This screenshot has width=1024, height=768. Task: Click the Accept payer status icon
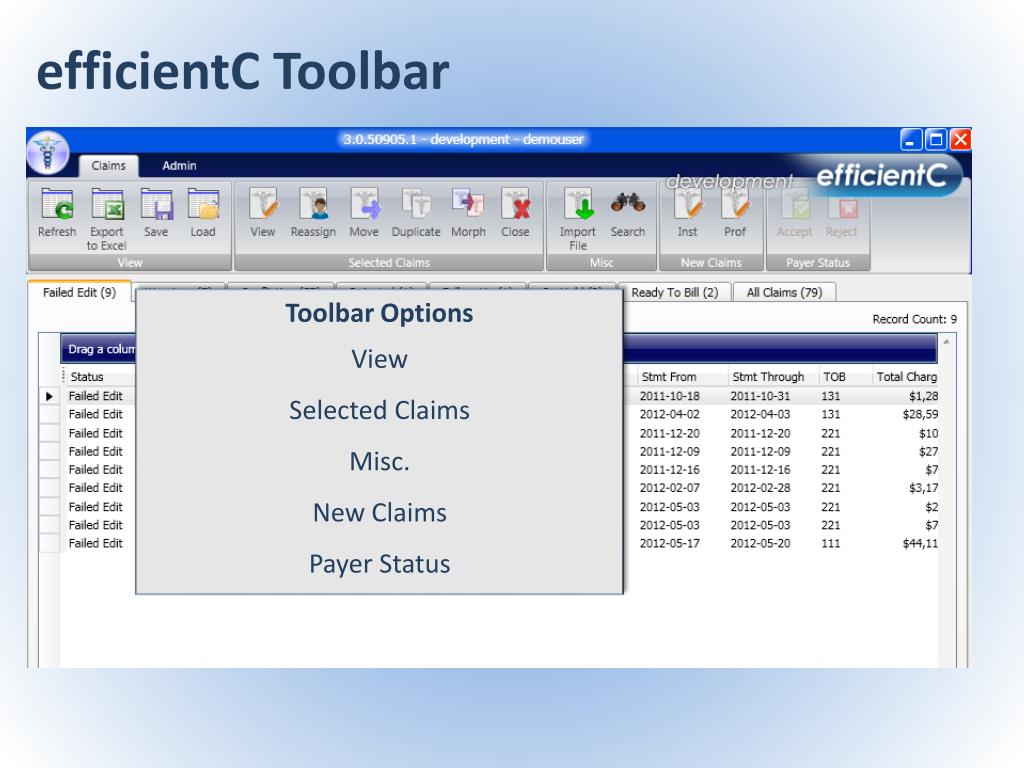pyautogui.click(x=794, y=216)
